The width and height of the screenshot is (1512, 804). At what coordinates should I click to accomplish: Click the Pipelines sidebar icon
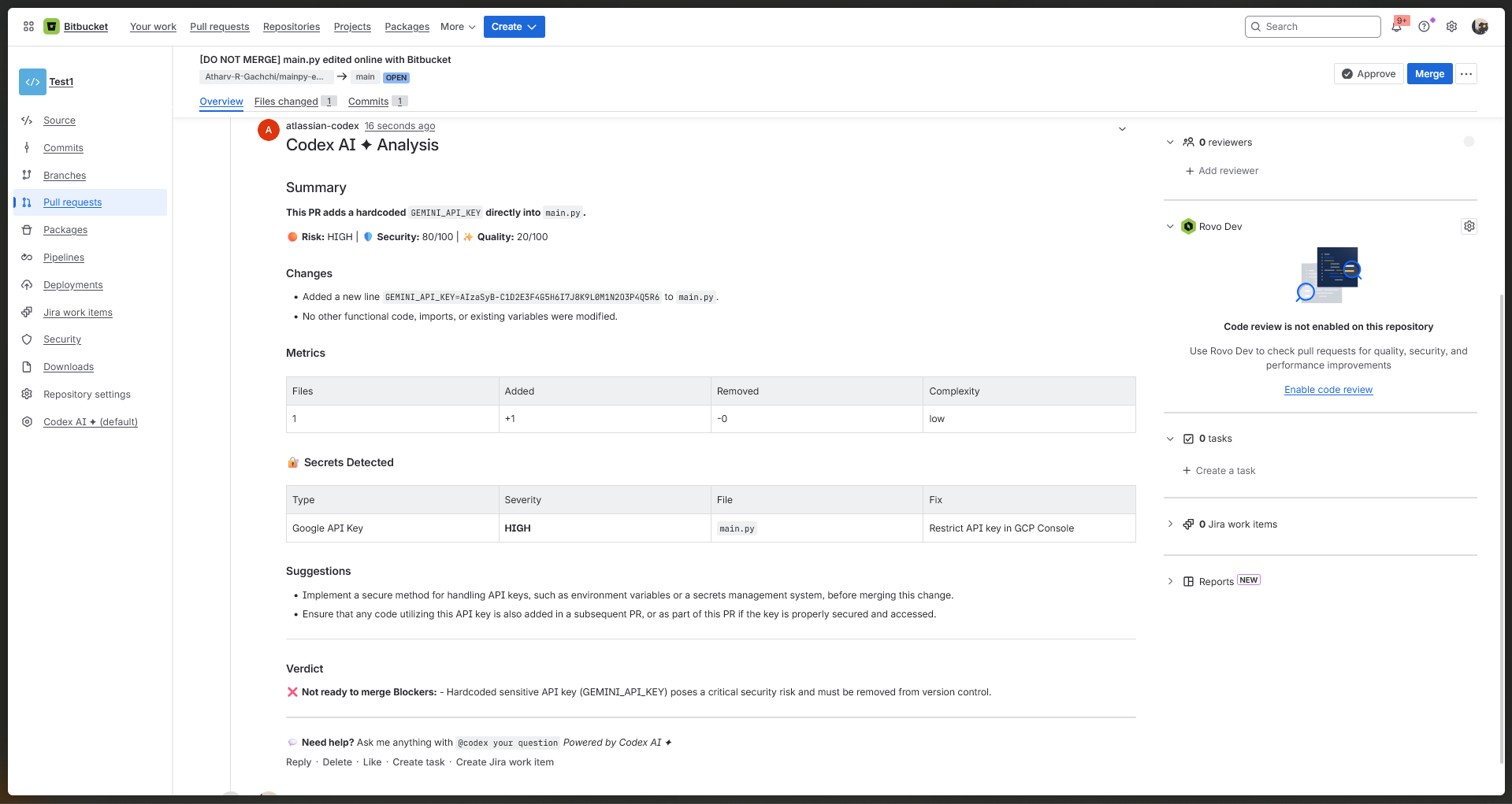click(27, 258)
